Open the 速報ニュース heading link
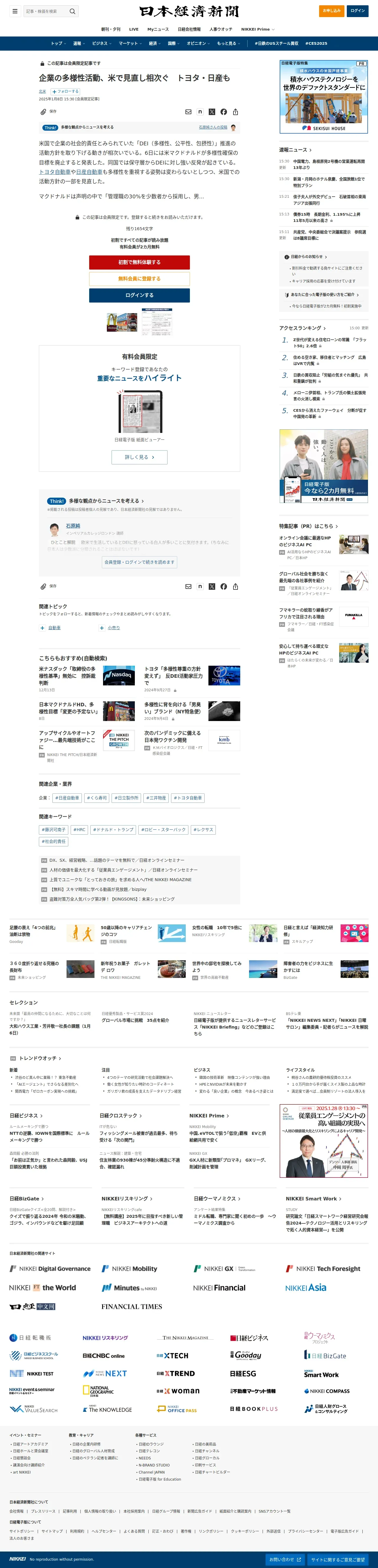The height and width of the screenshot is (1568, 378). 295,150
